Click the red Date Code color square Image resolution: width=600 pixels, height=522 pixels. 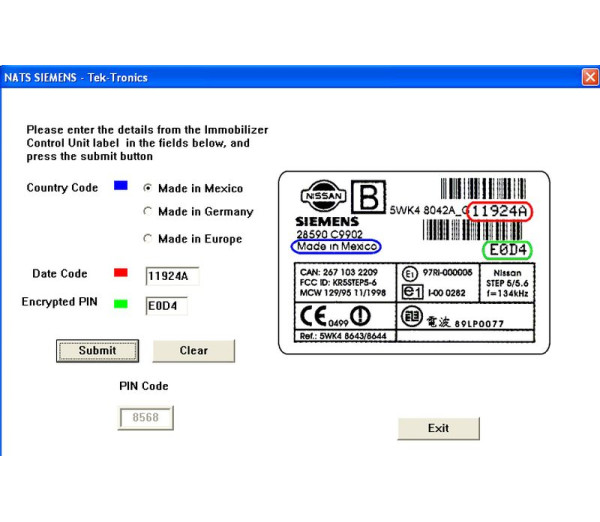120,272
